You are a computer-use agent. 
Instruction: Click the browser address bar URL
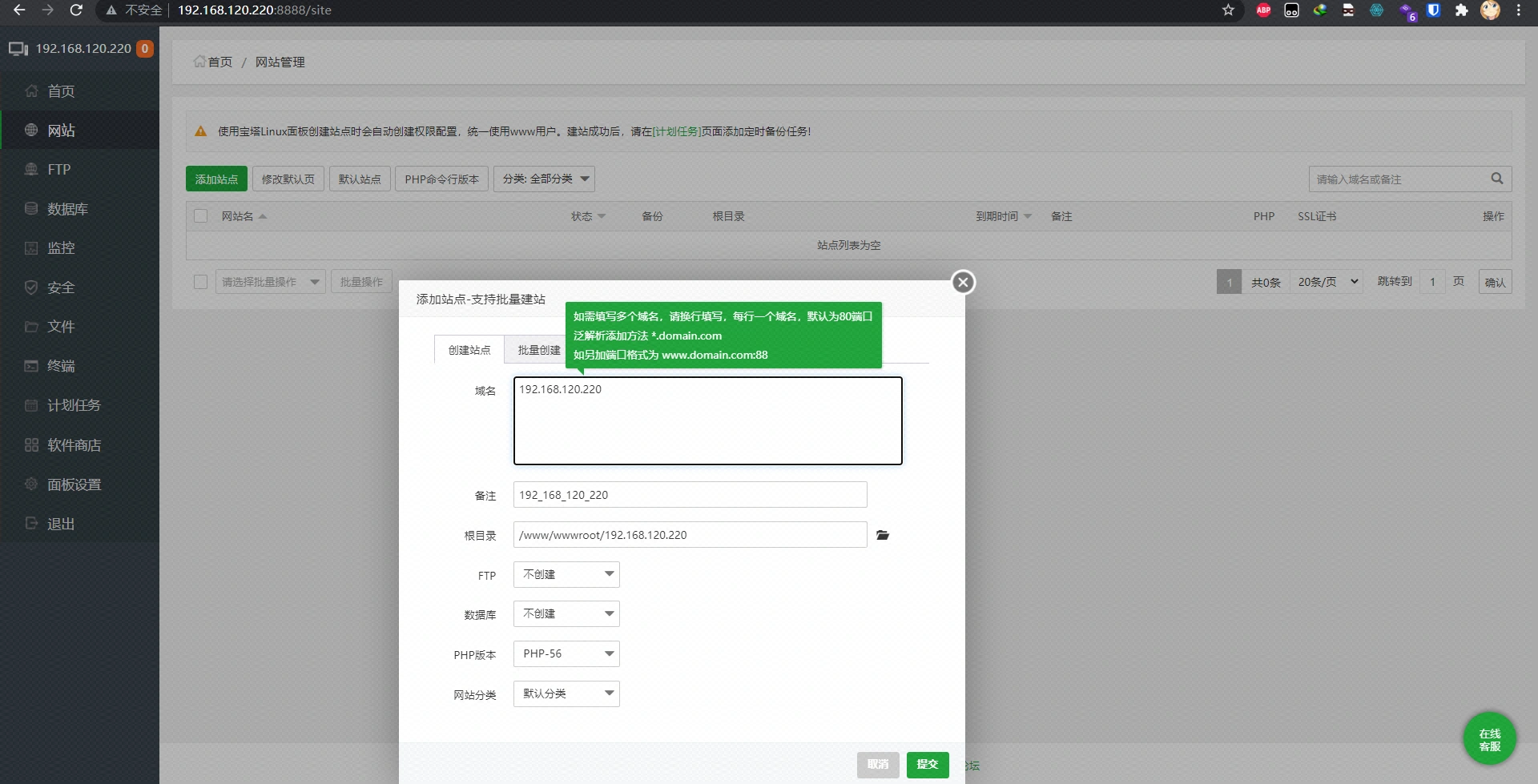point(255,10)
